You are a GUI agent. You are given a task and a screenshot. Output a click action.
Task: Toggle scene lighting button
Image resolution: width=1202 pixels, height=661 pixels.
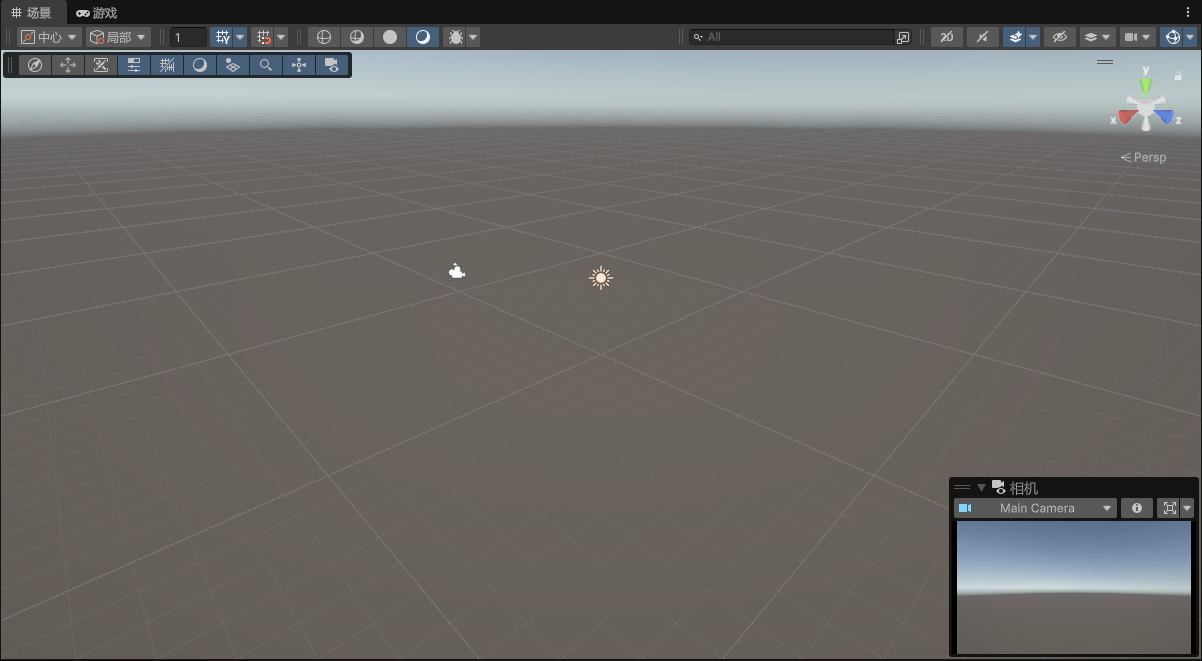(983, 37)
